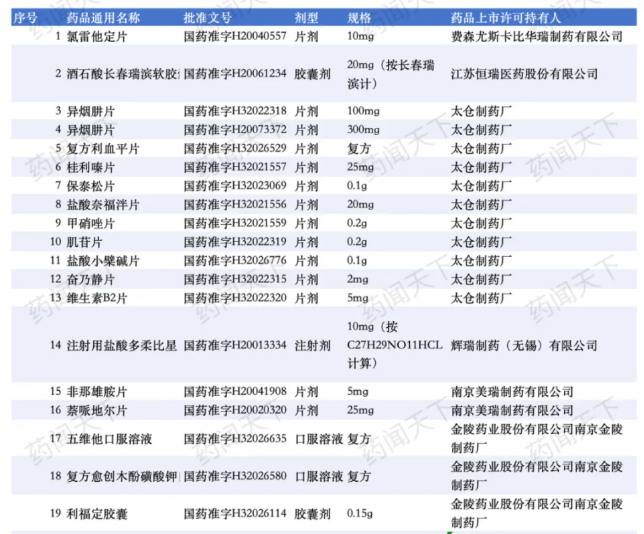Click the 批准文号 column header
Screen dimensions: 644x534
[x=210, y=17]
